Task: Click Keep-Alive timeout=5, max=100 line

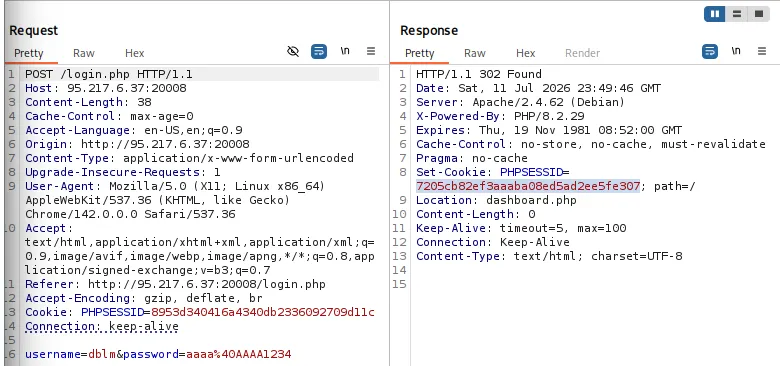Action: (521, 228)
